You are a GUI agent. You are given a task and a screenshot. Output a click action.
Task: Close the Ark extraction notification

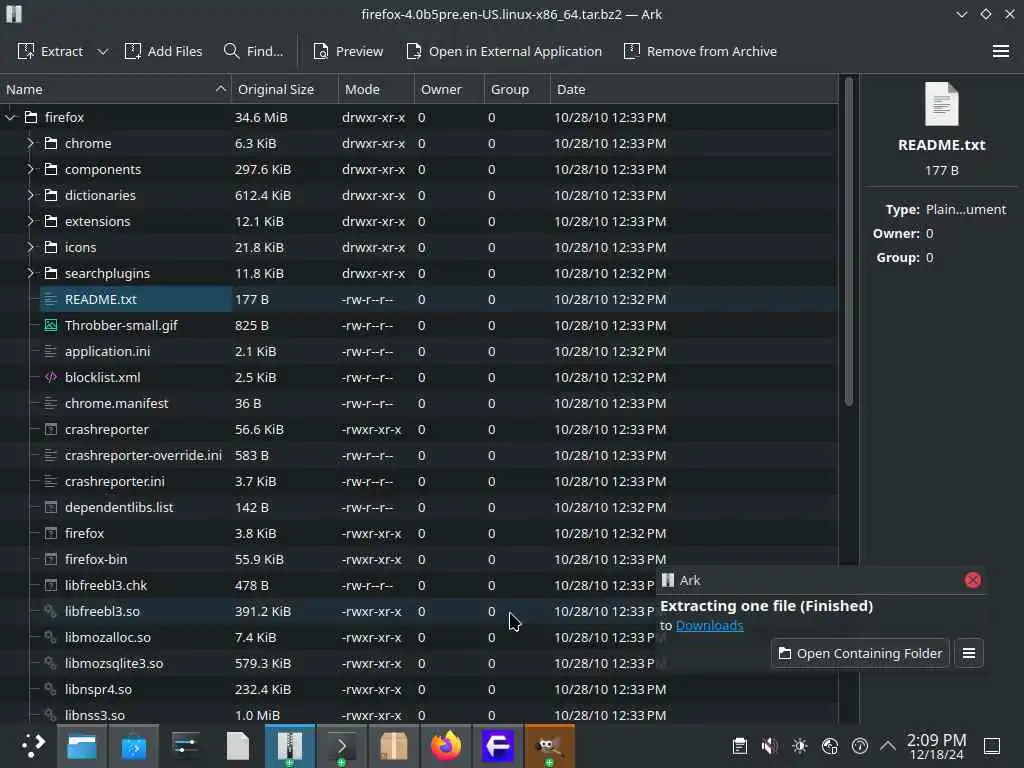point(972,580)
